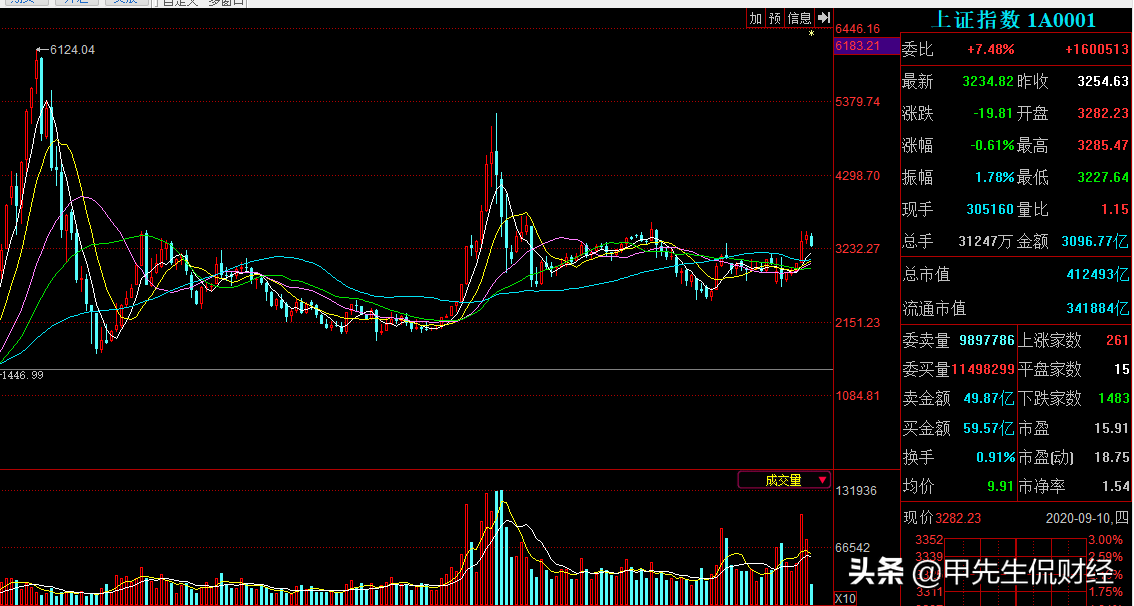Toggle display of the 成交量 indicator panel
Viewport: 1134px width, 606px height.
(x=784, y=480)
